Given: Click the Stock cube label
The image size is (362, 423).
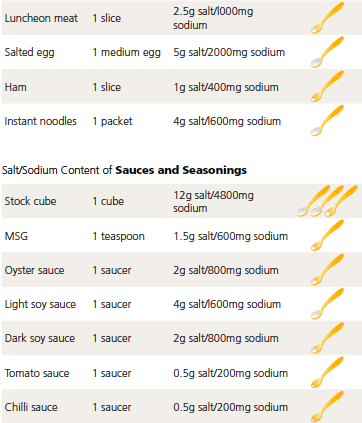Looking at the screenshot, I should point(30,201).
